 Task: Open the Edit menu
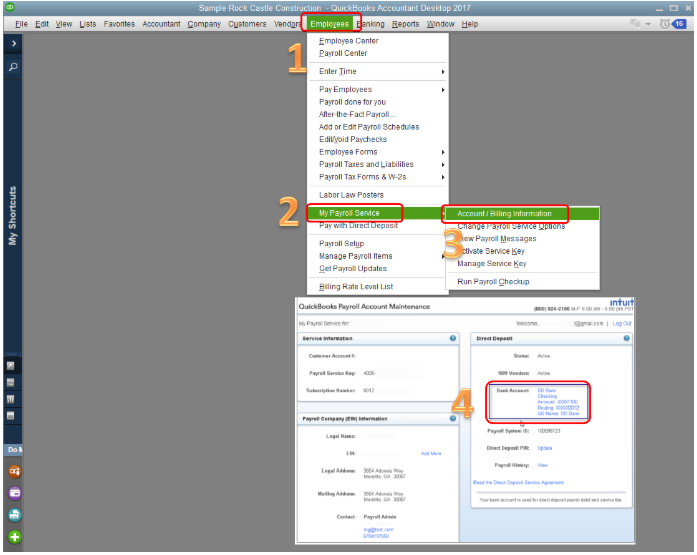click(x=42, y=24)
